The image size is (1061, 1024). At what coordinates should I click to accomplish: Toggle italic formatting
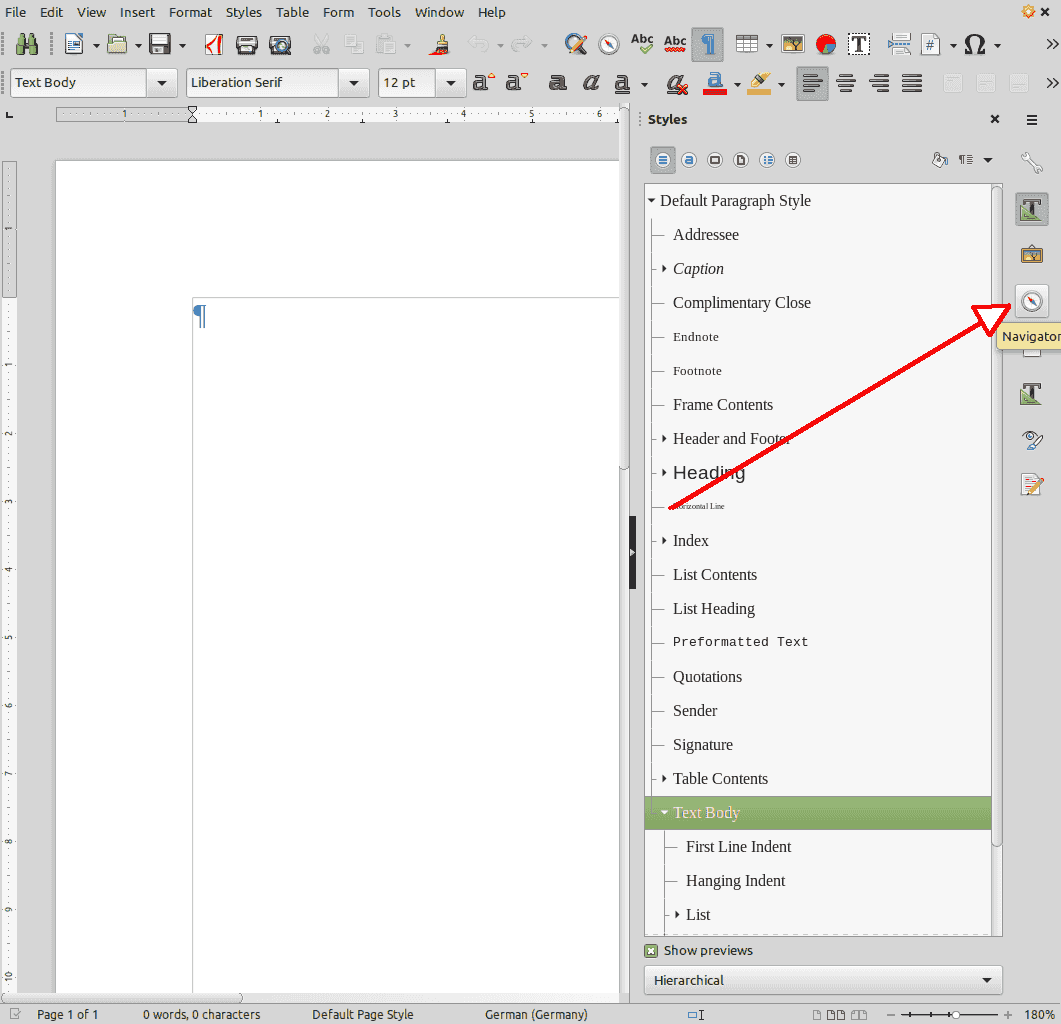(x=591, y=83)
